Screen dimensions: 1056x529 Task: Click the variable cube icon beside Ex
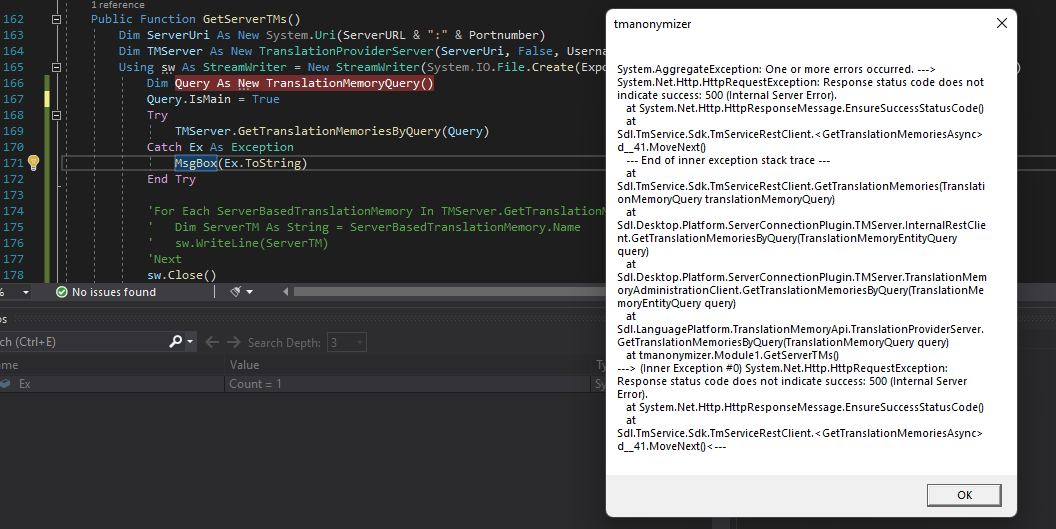(x=5, y=383)
